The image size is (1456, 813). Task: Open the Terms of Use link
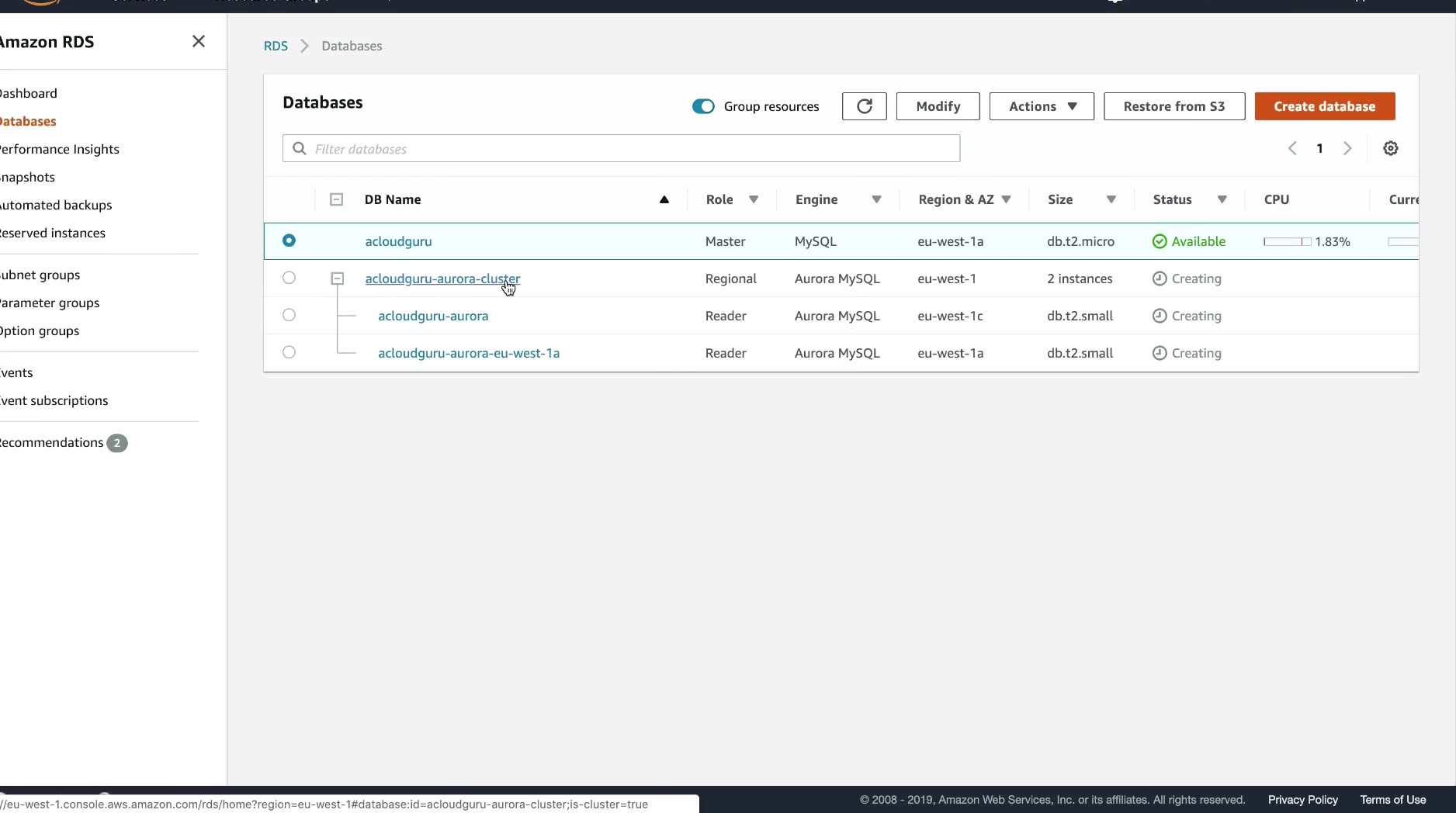[x=1392, y=800]
